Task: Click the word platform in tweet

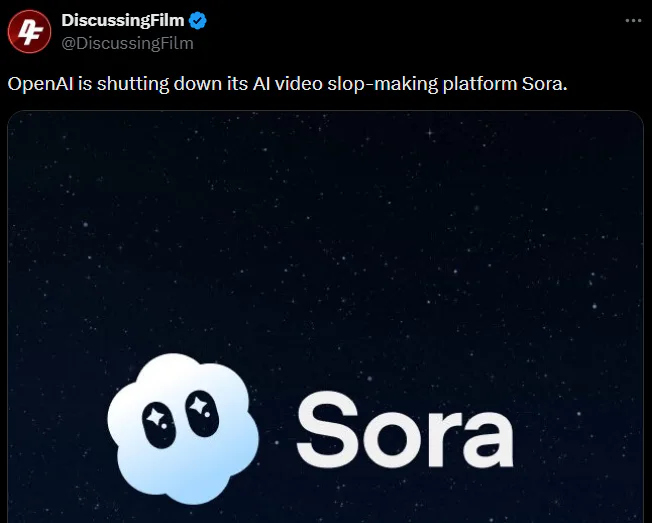Action: [x=480, y=84]
